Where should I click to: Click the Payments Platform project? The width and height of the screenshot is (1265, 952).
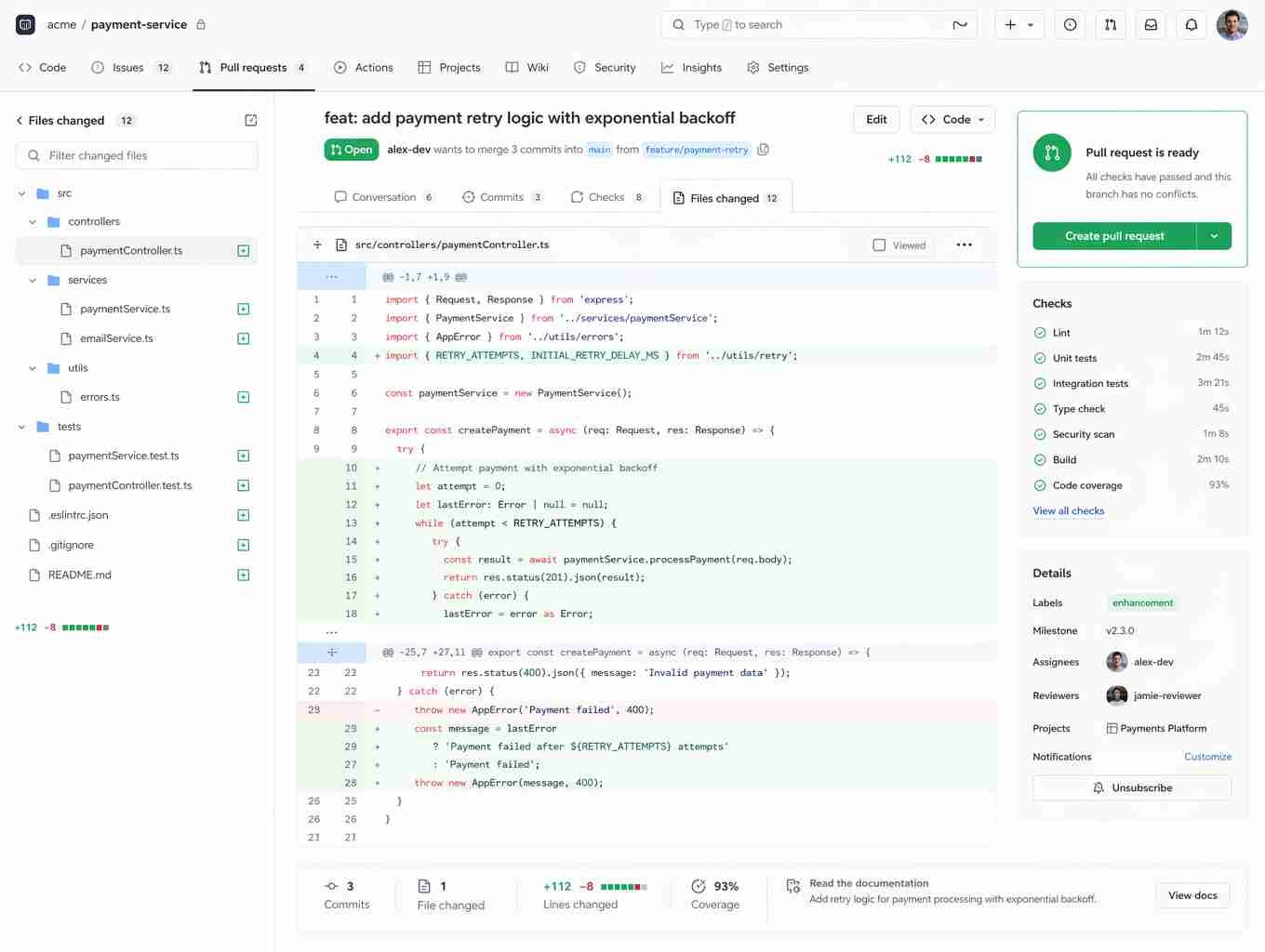tap(1156, 729)
